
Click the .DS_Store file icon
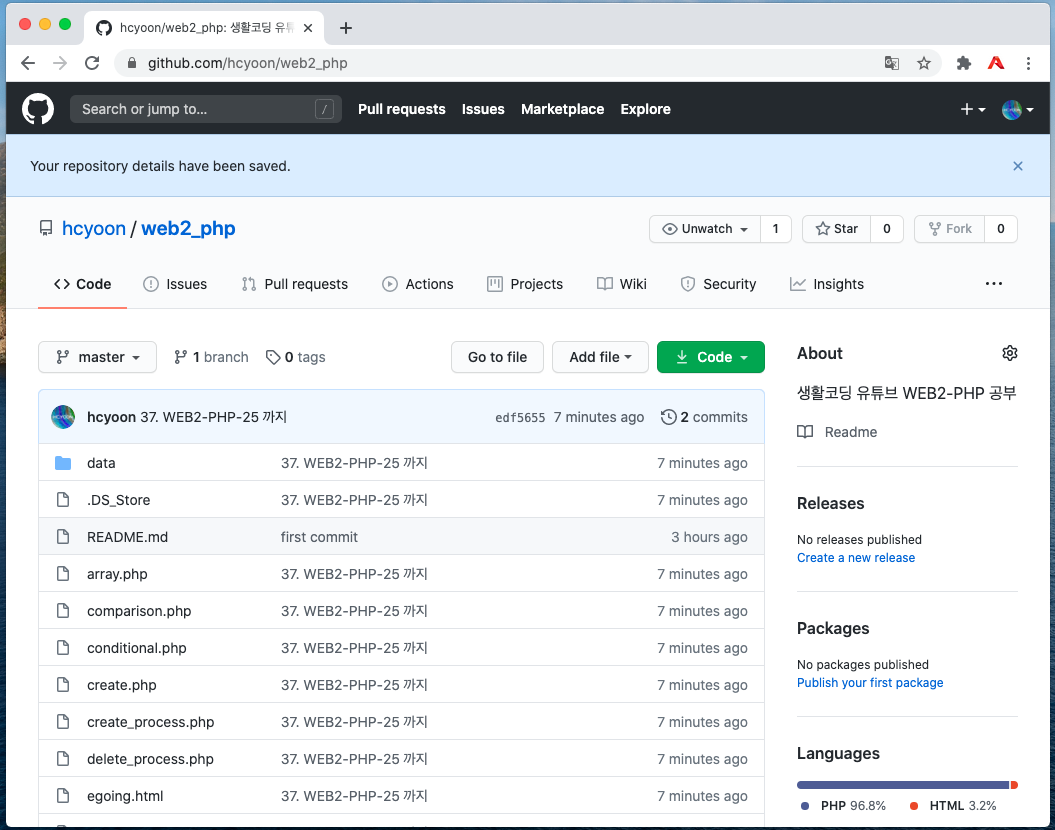pyautogui.click(x=63, y=500)
